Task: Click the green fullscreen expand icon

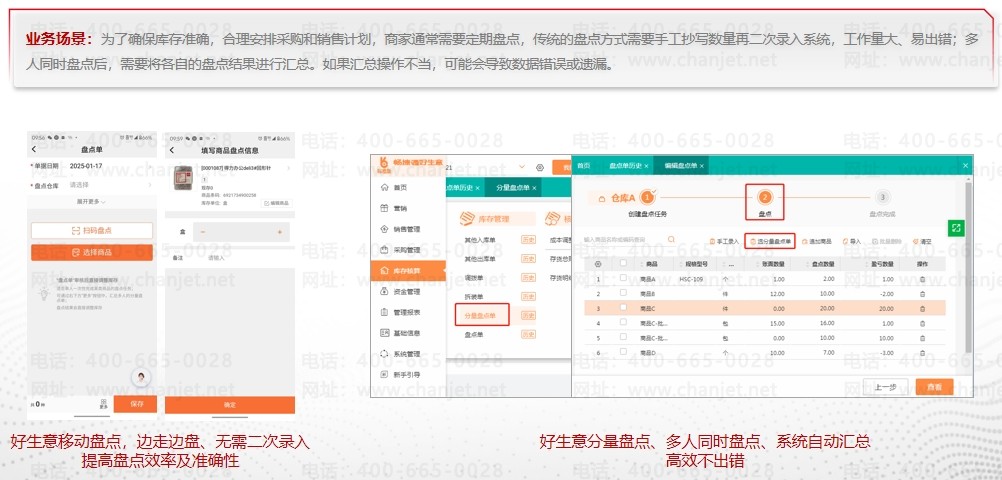Action: [956, 229]
